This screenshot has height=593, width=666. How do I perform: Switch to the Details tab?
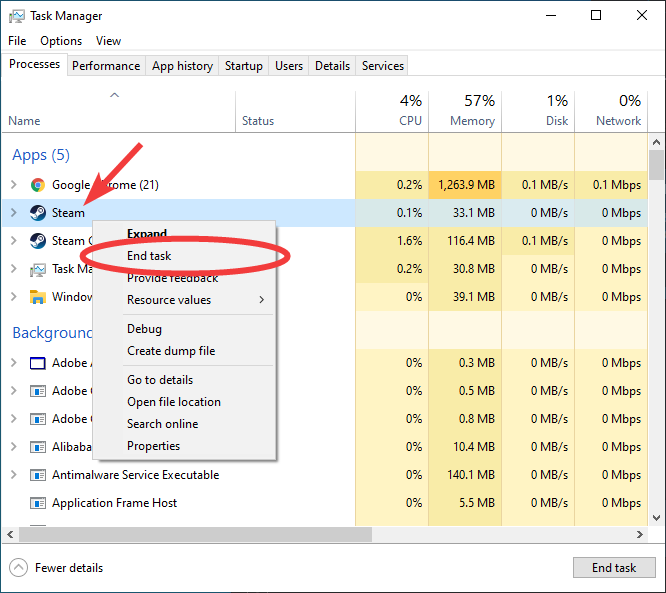(332, 66)
